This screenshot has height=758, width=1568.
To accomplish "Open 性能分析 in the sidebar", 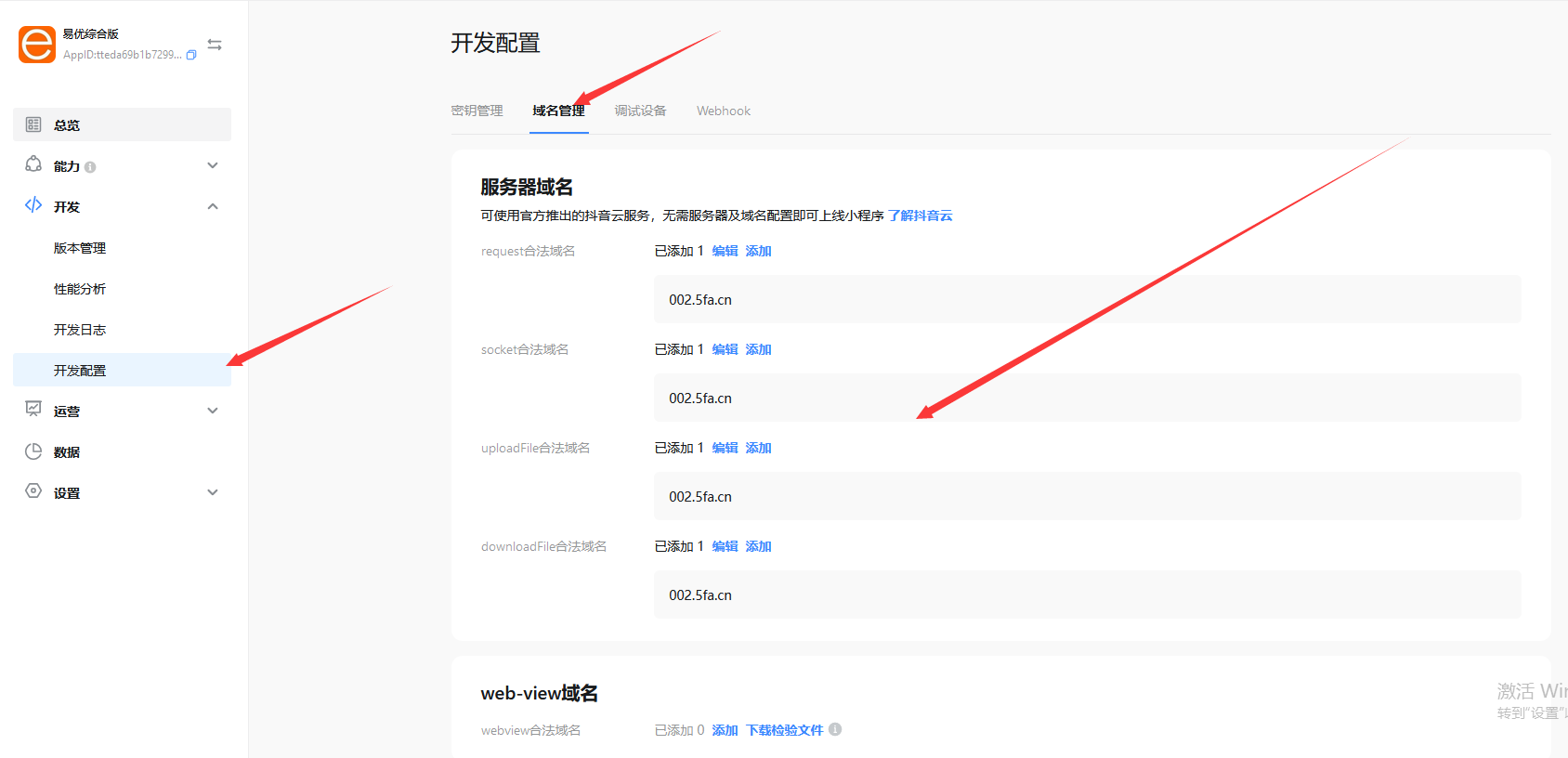I will tap(80, 289).
